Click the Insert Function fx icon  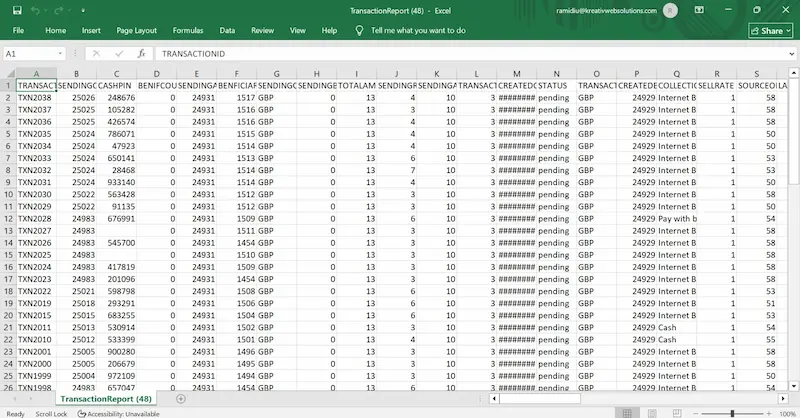[x=141, y=53]
